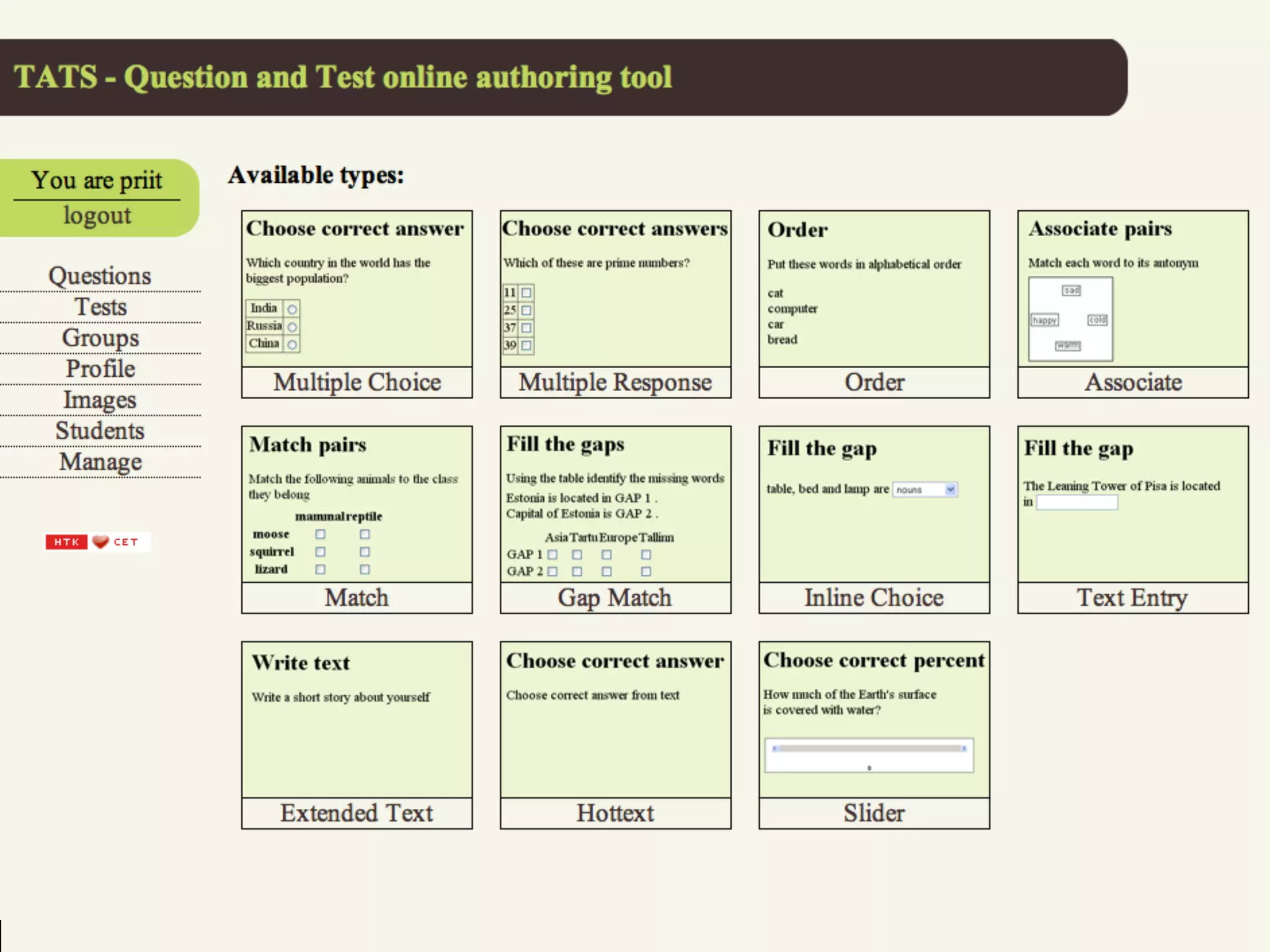1270x952 pixels.
Task: Choose the Extended Text question type
Action: pyautogui.click(x=357, y=813)
